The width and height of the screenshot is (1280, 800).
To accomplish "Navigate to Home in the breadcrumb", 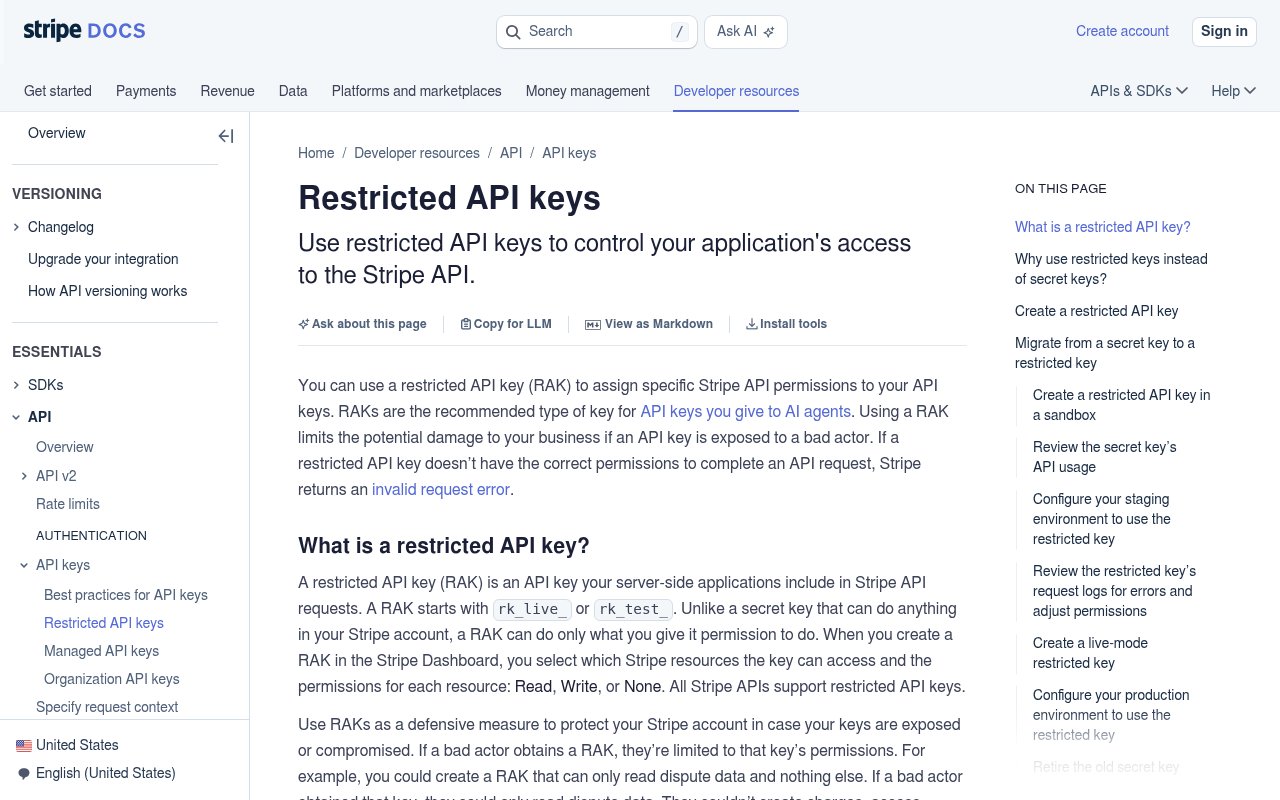I will (316, 153).
